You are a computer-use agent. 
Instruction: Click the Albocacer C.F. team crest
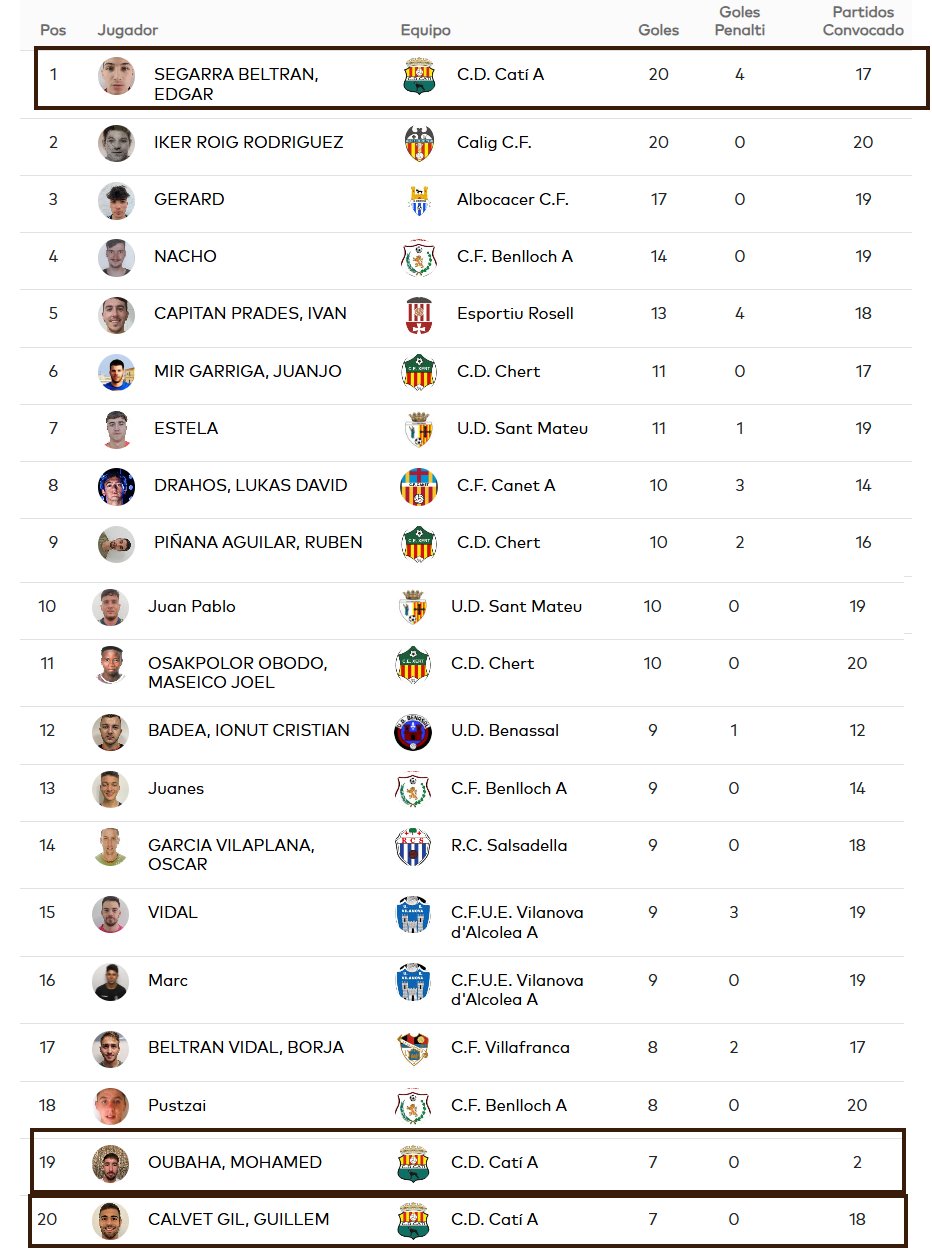coord(419,200)
